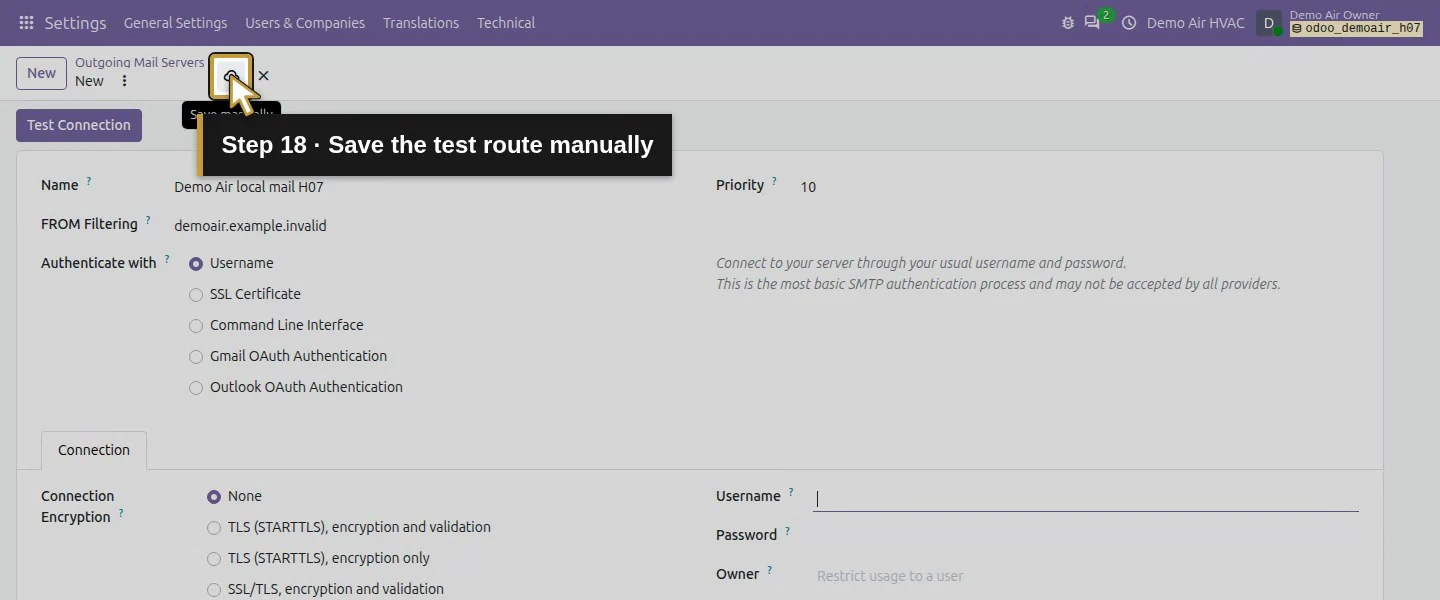Screen dimensions: 1440x600
Task: Go back to Outgoing Mail Servers breadcrumb
Action: tap(139, 62)
